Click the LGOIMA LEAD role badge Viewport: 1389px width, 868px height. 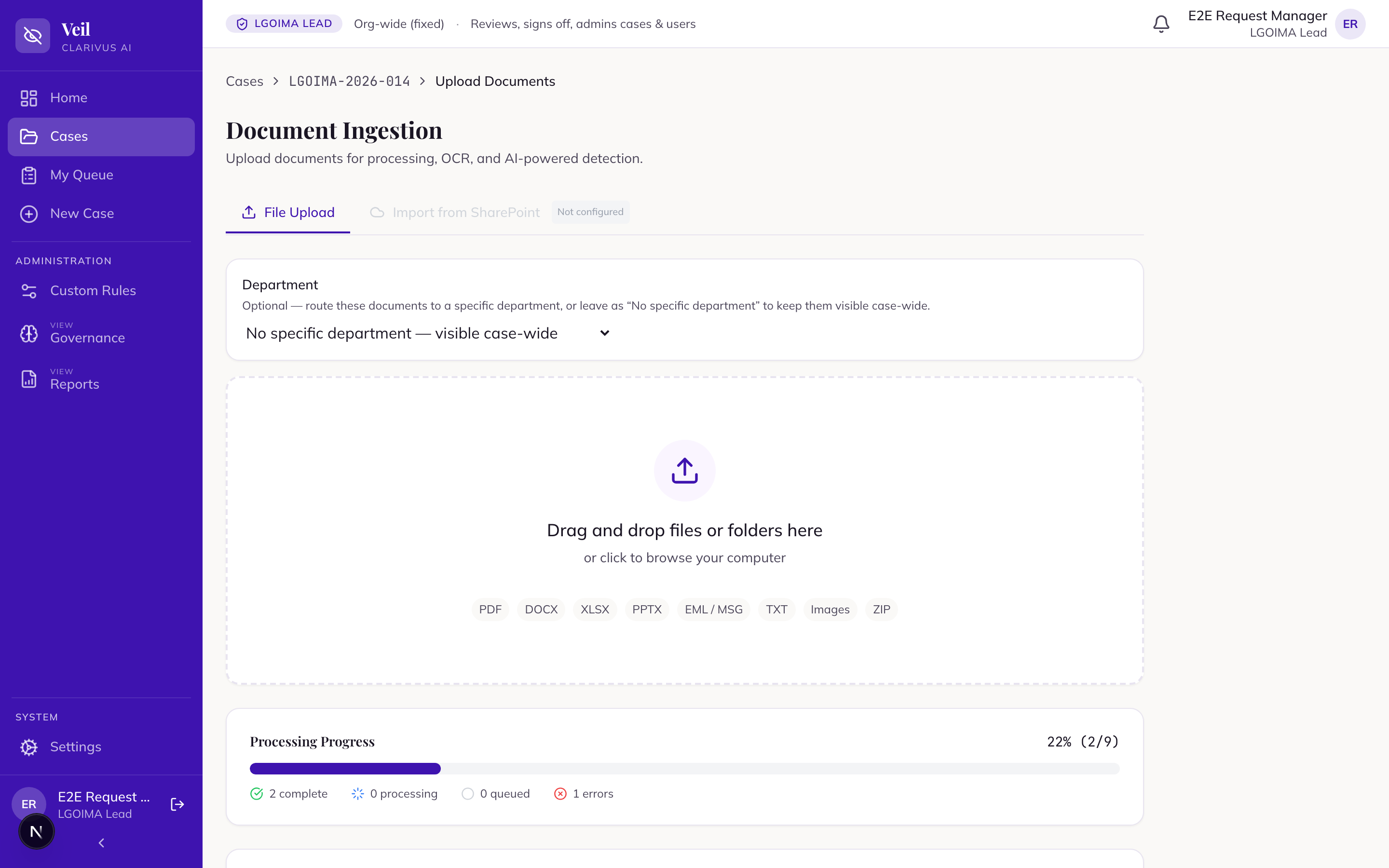(284, 24)
